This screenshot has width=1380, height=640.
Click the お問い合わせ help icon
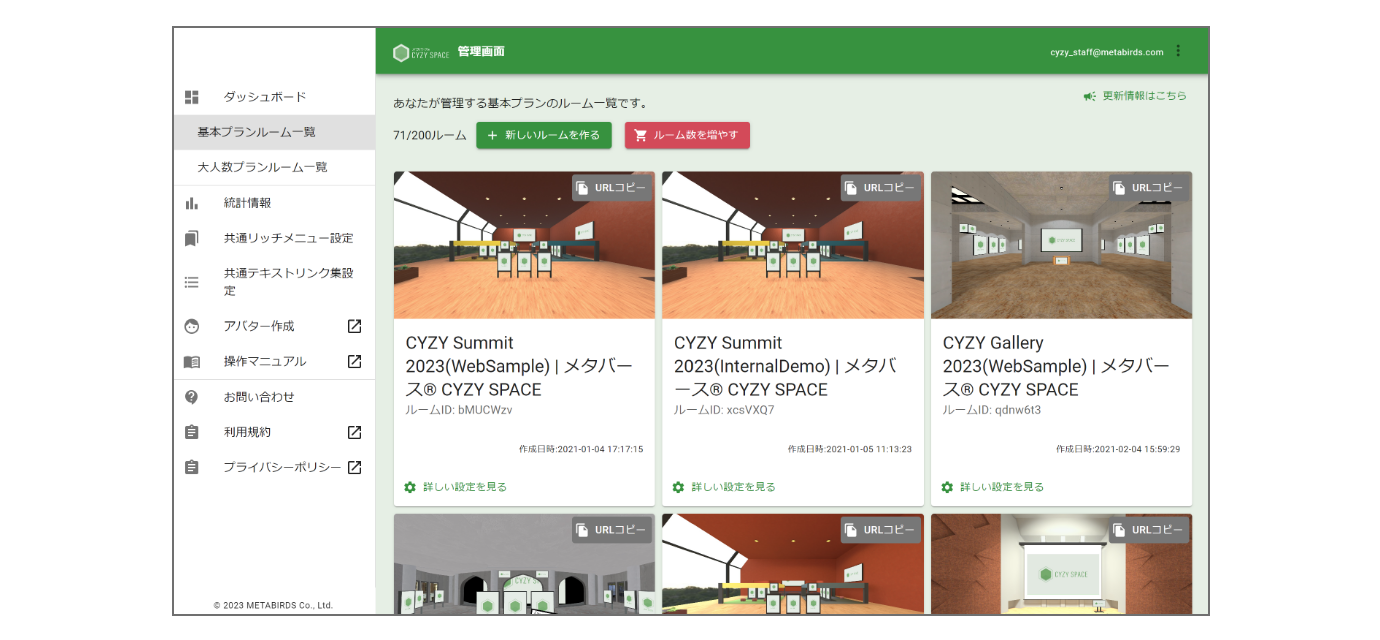(192, 397)
